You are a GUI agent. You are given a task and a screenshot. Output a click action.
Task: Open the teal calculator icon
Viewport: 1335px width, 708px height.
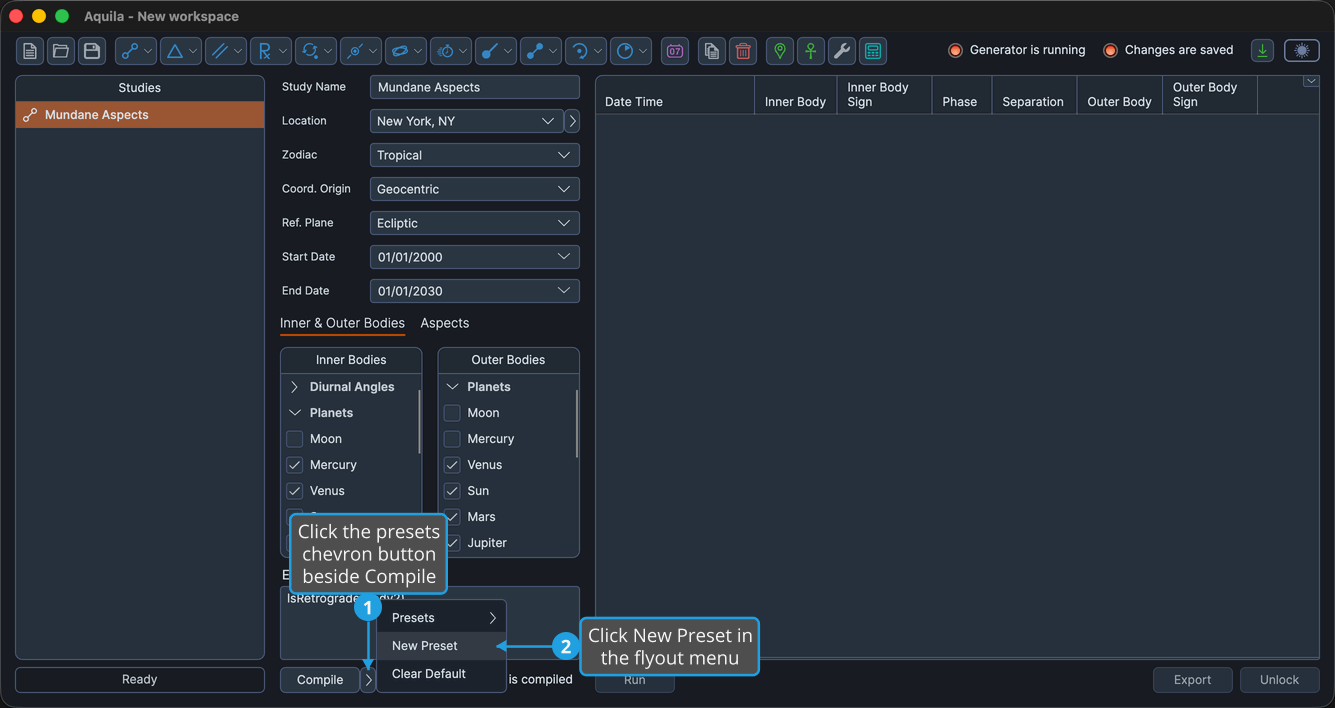click(873, 51)
